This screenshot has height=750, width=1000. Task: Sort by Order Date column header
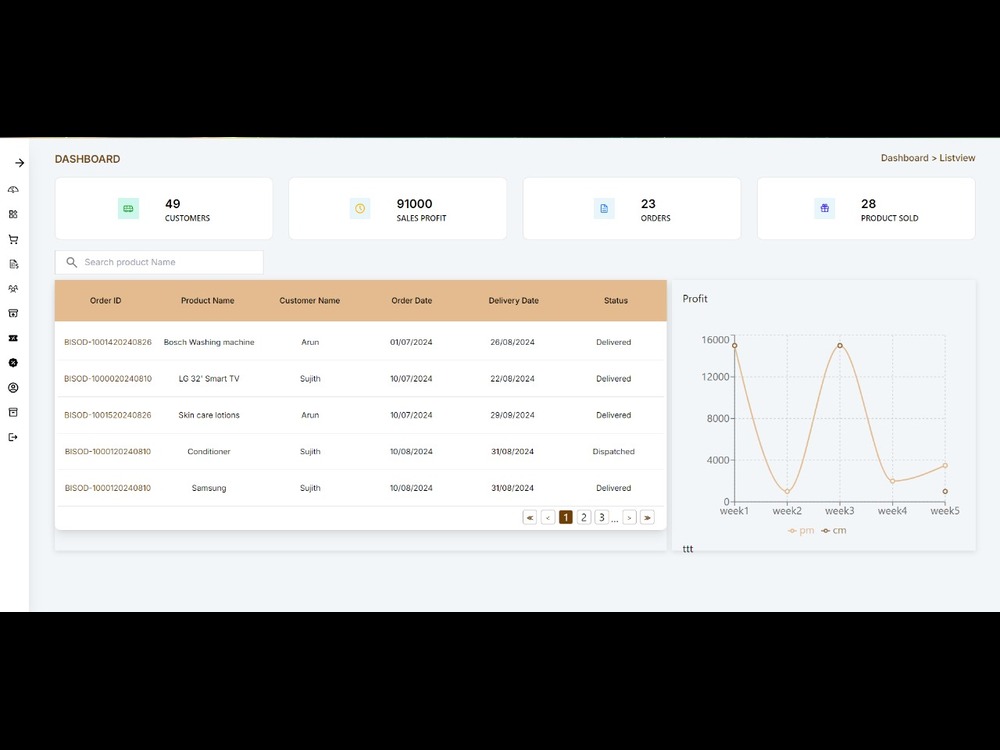tap(411, 300)
